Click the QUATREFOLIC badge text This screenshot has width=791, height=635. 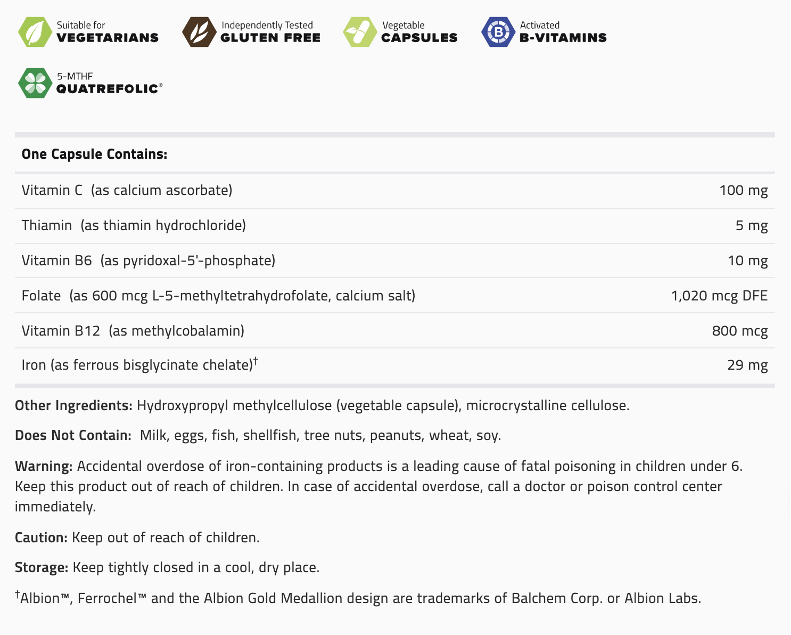click(x=109, y=88)
